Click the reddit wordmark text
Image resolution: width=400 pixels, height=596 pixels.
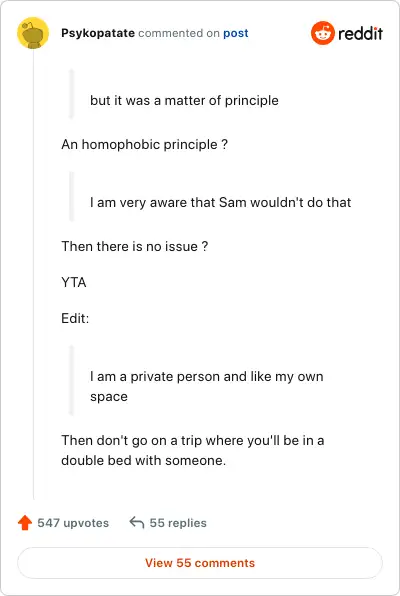[360, 33]
